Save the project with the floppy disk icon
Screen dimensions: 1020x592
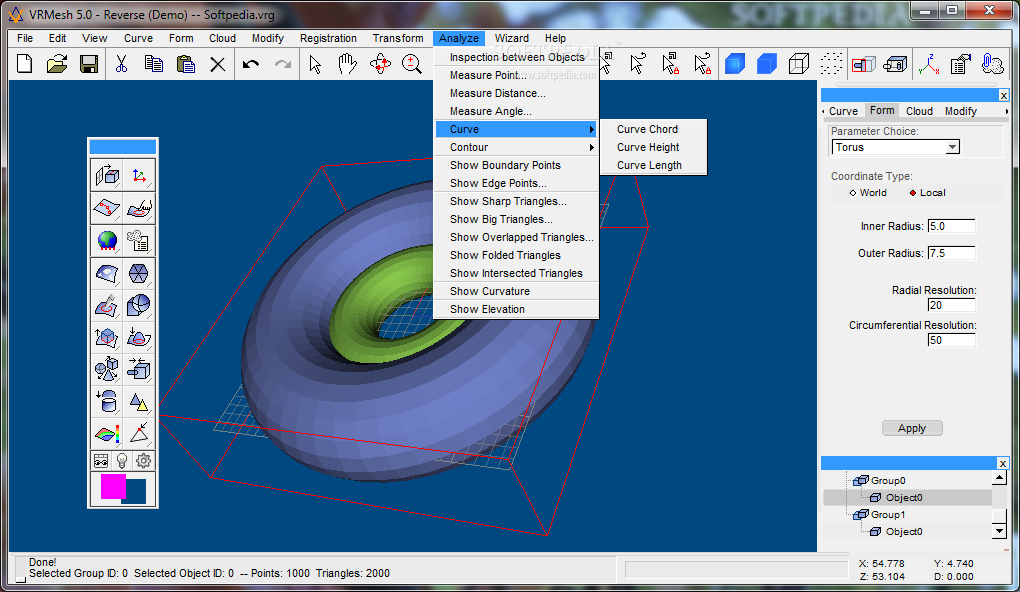coord(88,64)
